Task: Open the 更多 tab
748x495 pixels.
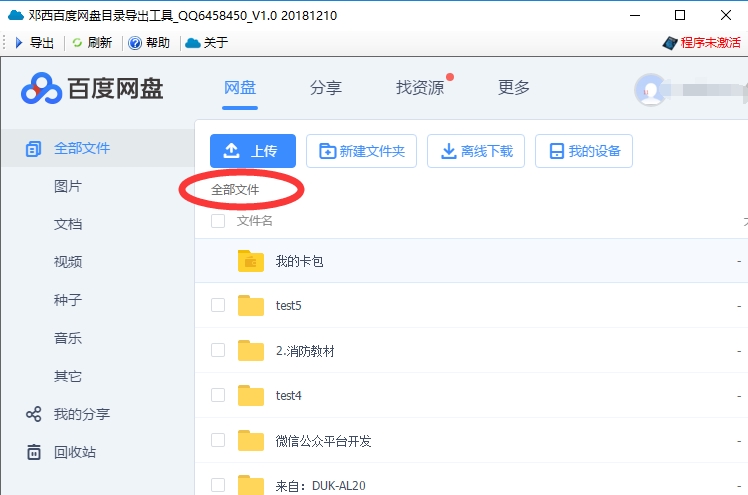Action: tap(514, 88)
